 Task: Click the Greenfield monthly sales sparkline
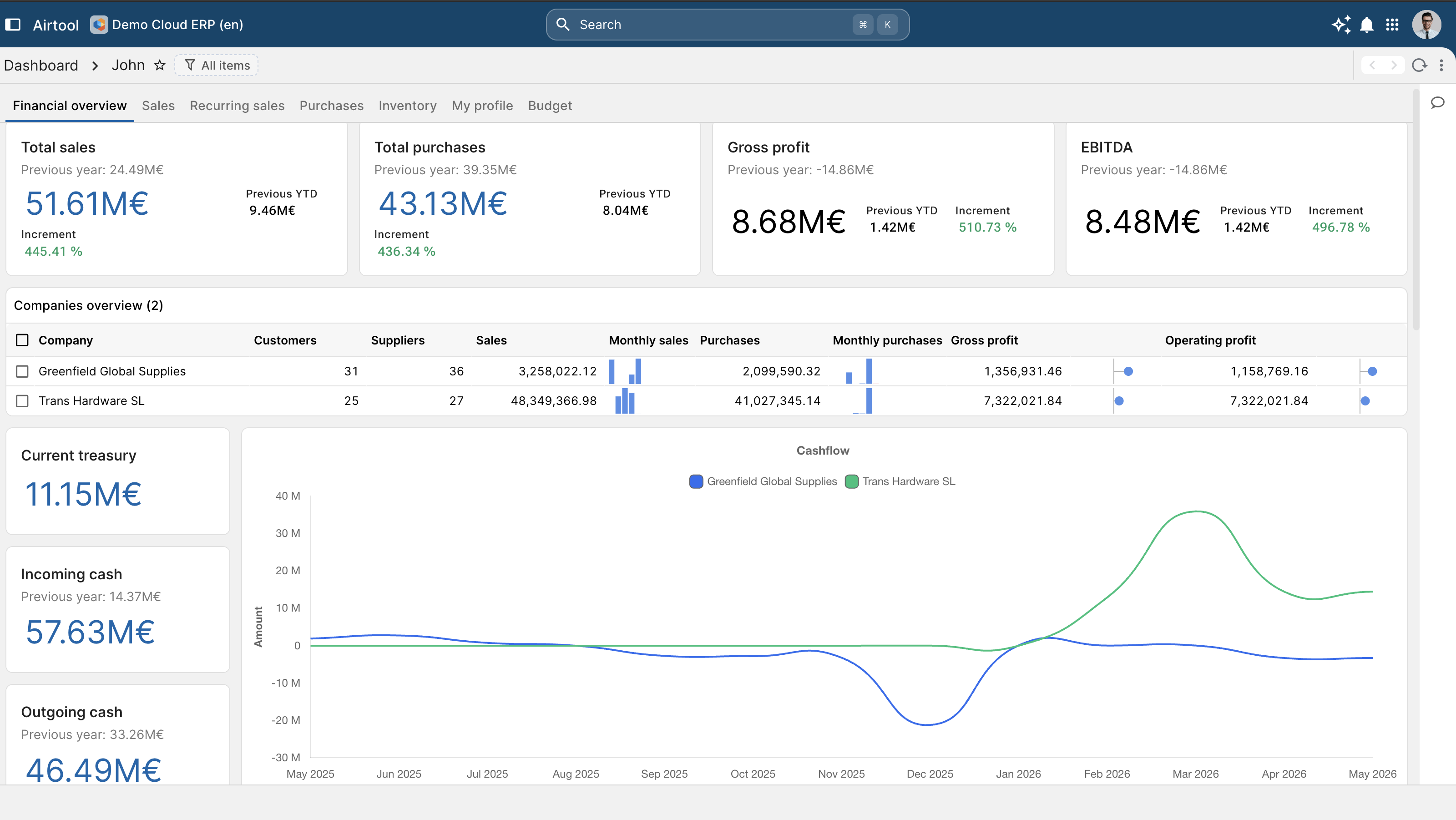pyautogui.click(x=625, y=371)
